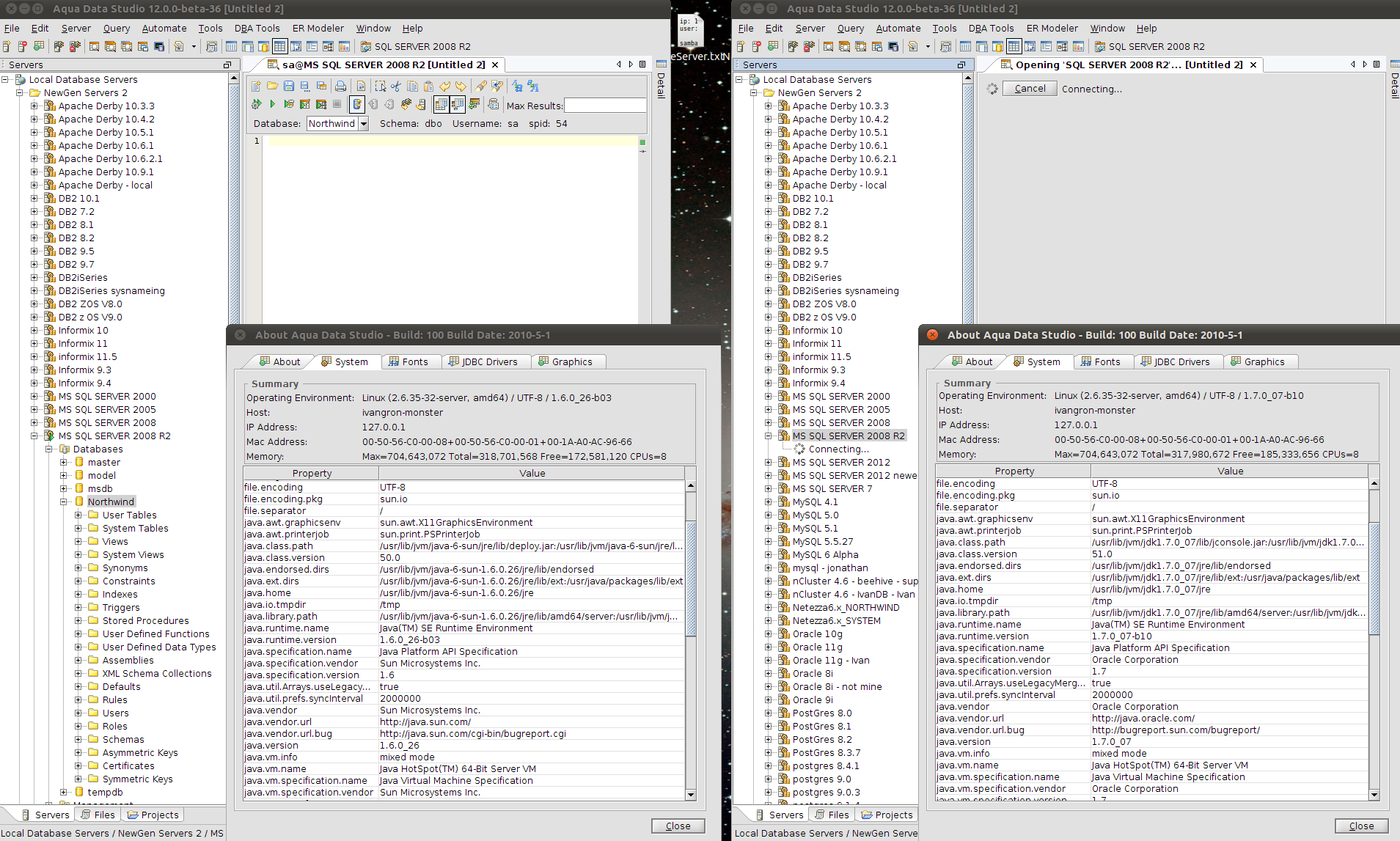Click Execute Explain gear-arrow icon in query toolbar

[x=257, y=105]
